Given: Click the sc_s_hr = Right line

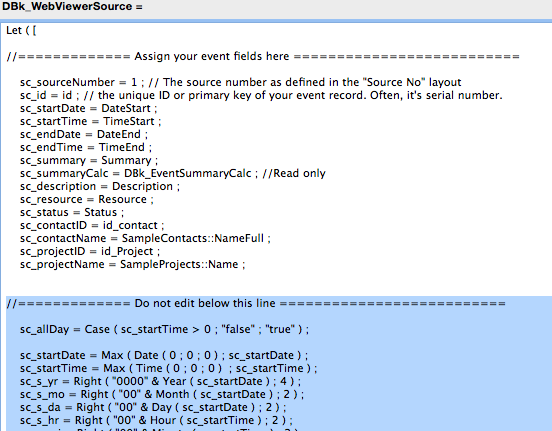Looking at the screenshot, I should 156,421.
